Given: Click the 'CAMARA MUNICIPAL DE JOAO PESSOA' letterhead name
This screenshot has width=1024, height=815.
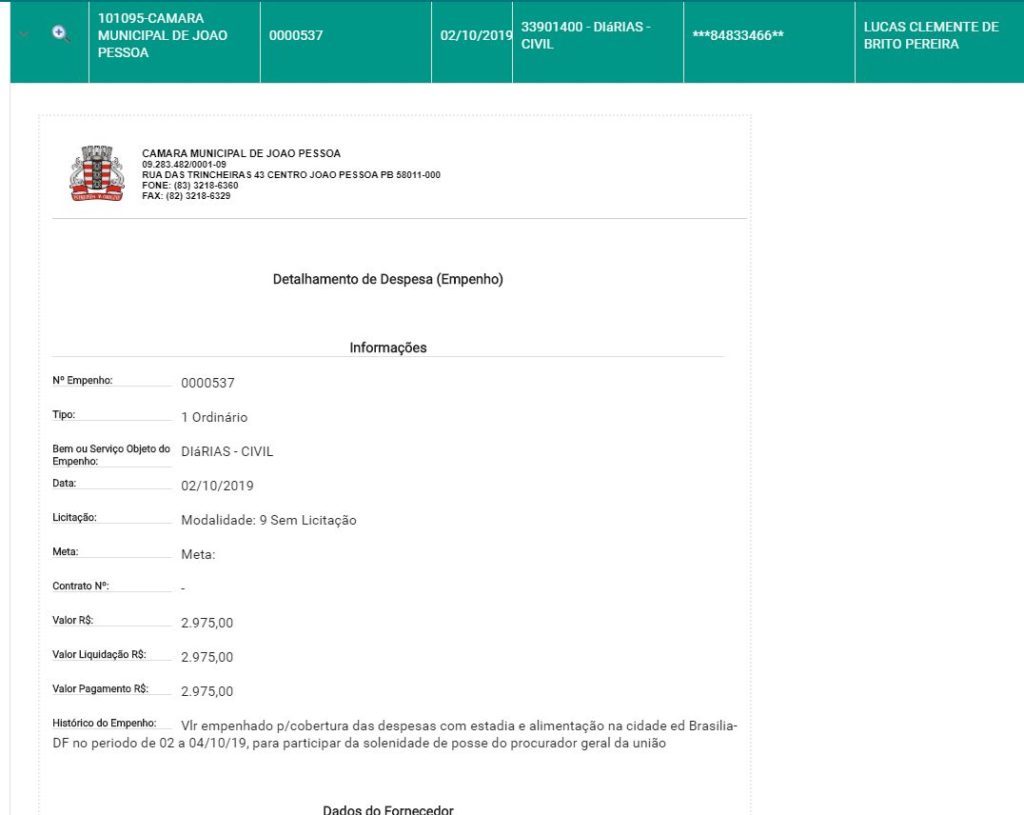Looking at the screenshot, I should coord(241,153).
